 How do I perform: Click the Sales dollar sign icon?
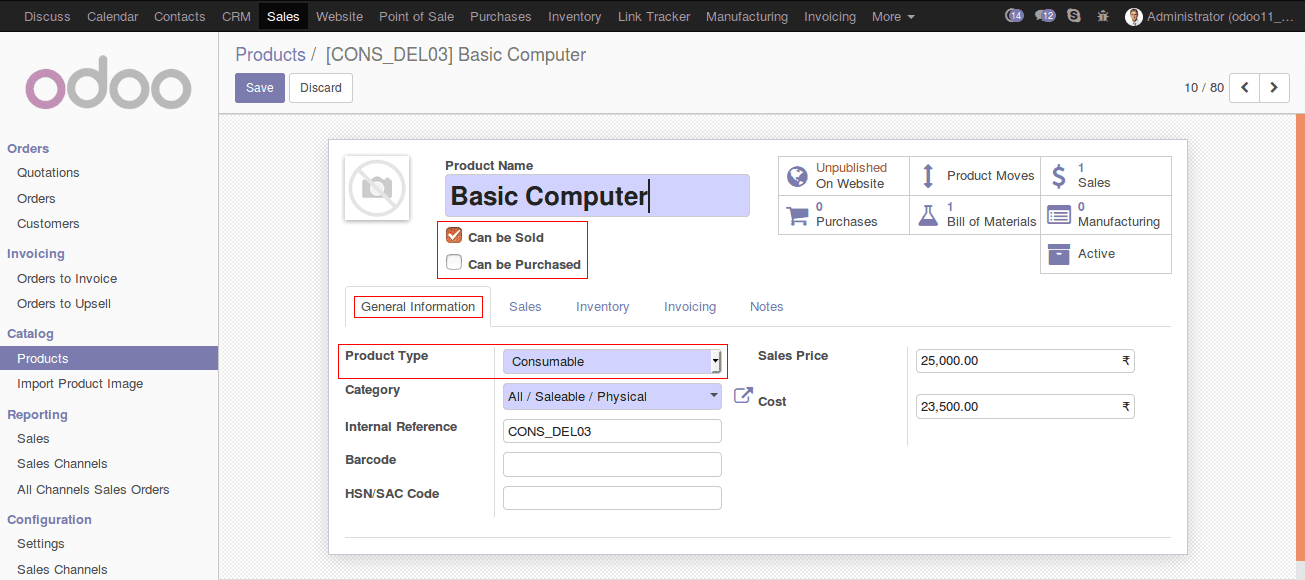pyautogui.click(x=1059, y=176)
